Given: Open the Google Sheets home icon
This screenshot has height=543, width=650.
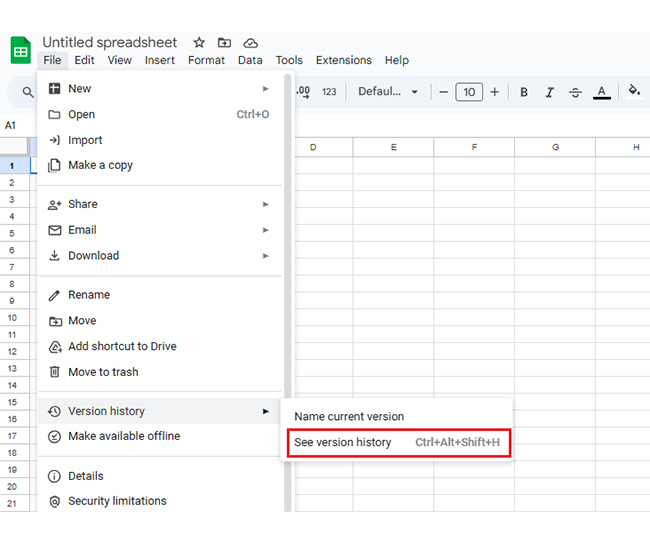Looking at the screenshot, I should click(20, 51).
